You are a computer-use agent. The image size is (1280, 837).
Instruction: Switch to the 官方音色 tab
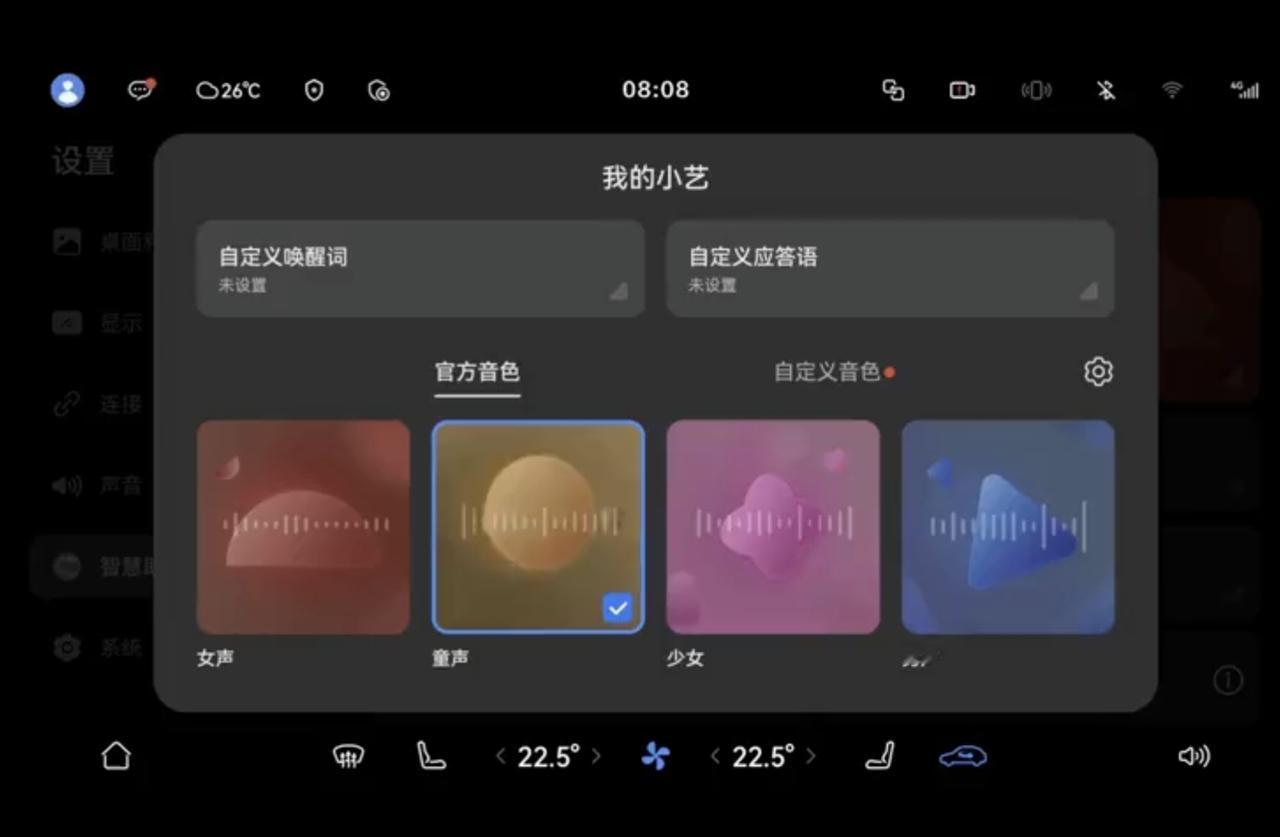tap(477, 371)
